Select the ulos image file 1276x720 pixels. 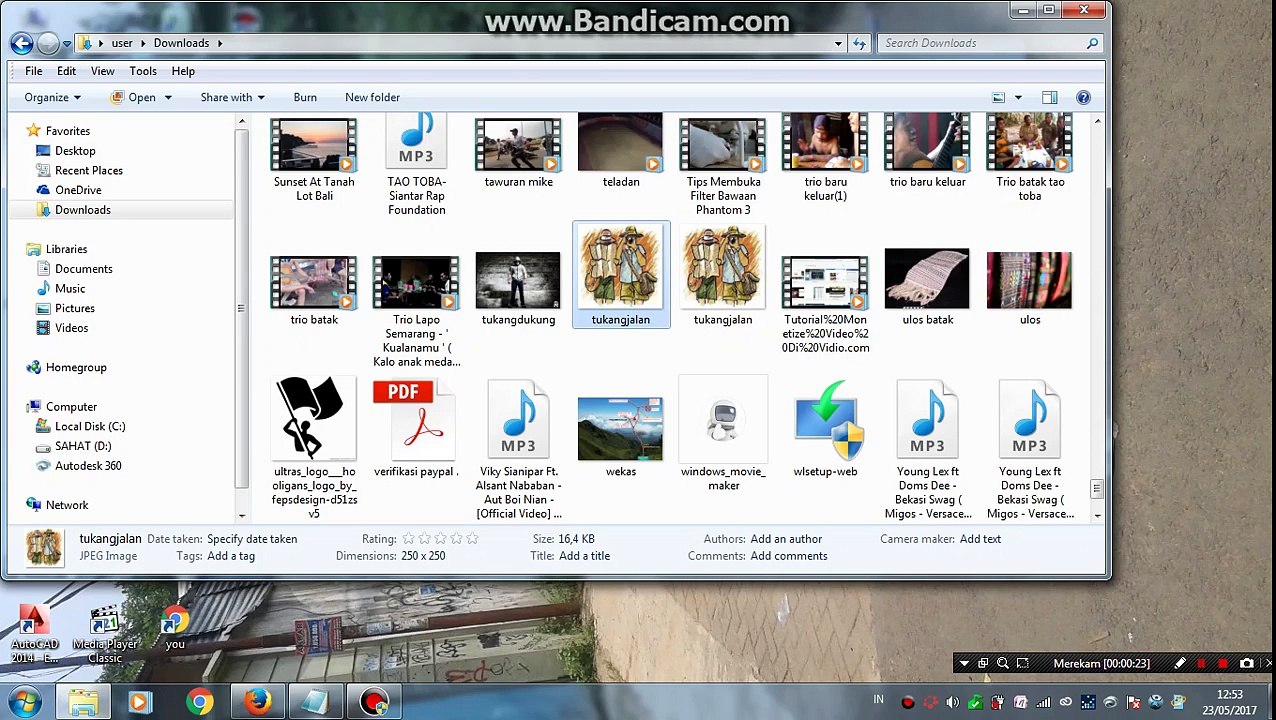(1029, 288)
